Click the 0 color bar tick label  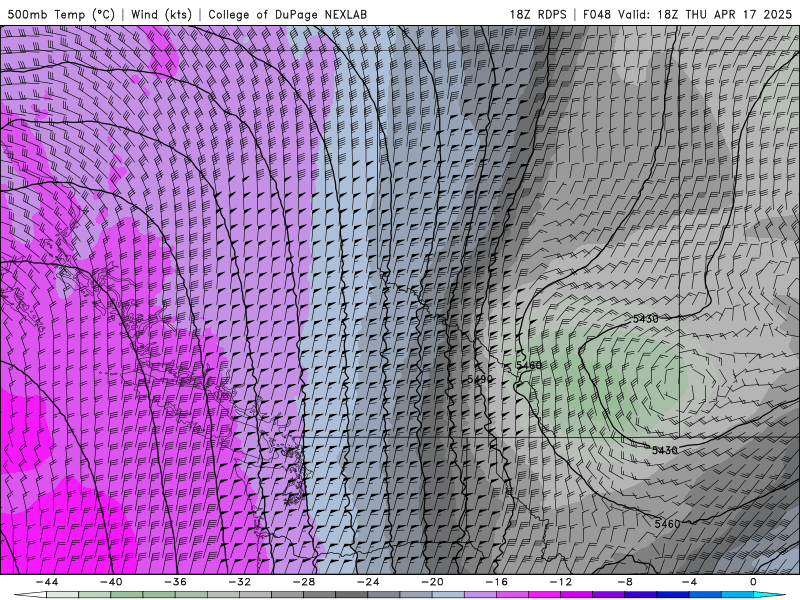click(x=753, y=582)
